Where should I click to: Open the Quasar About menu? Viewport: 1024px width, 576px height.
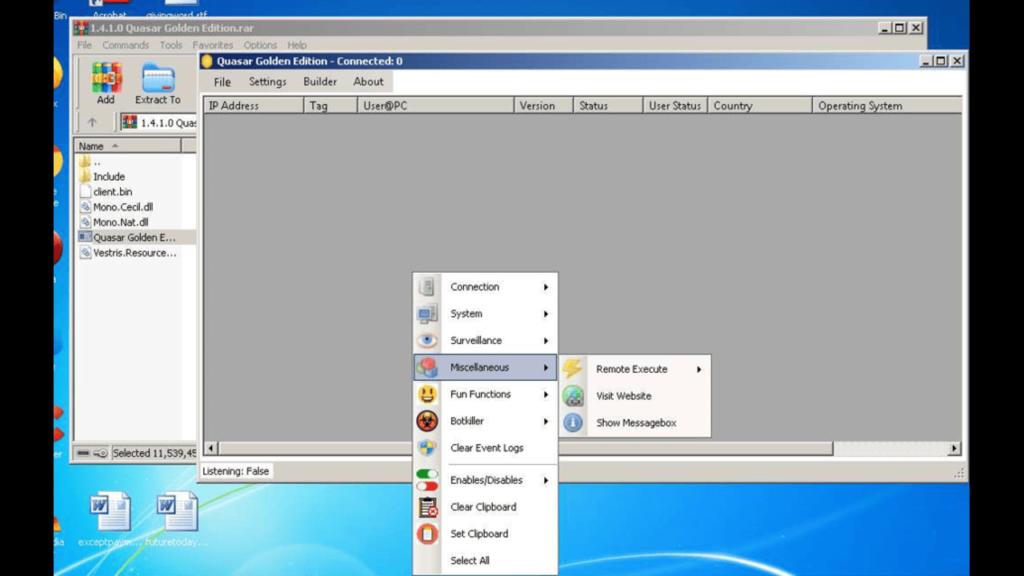tap(368, 82)
